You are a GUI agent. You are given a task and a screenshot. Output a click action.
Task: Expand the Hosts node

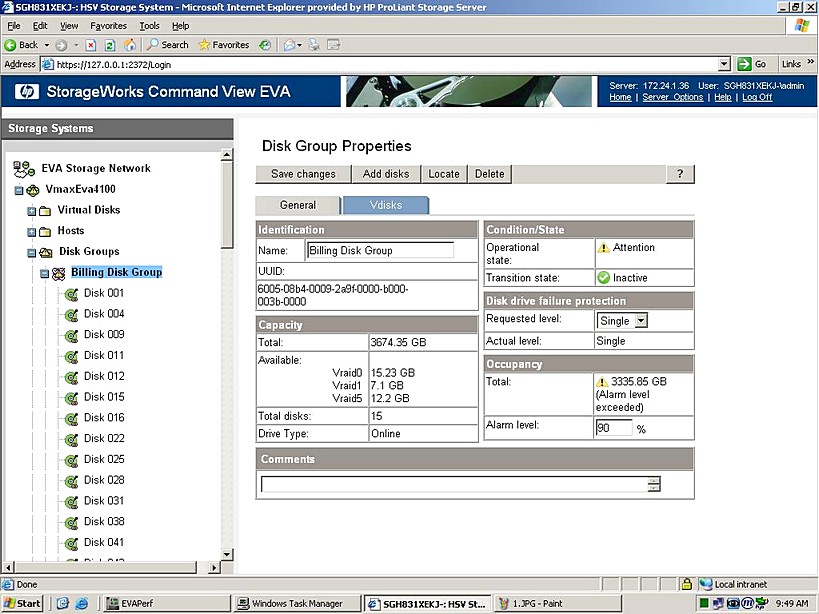click(x=31, y=232)
